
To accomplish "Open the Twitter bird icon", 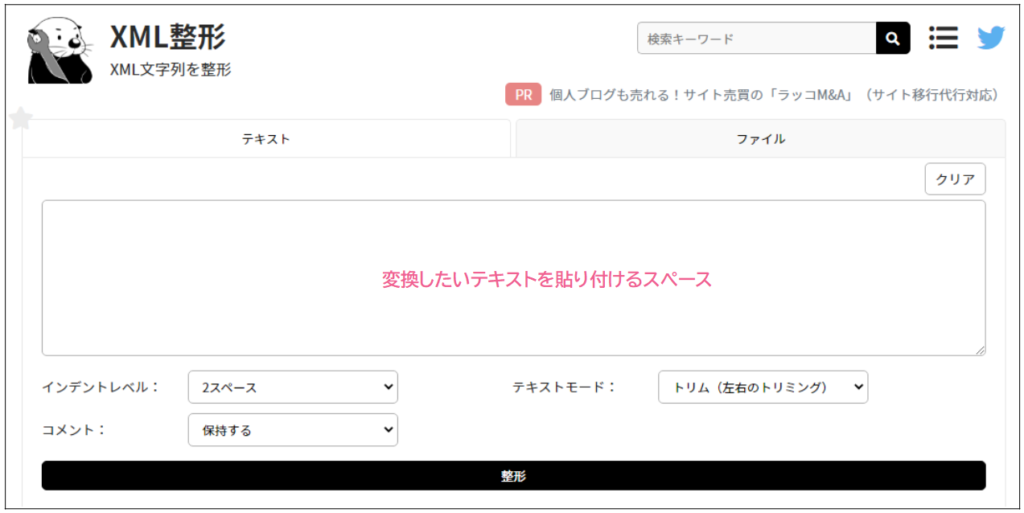I will [990, 38].
